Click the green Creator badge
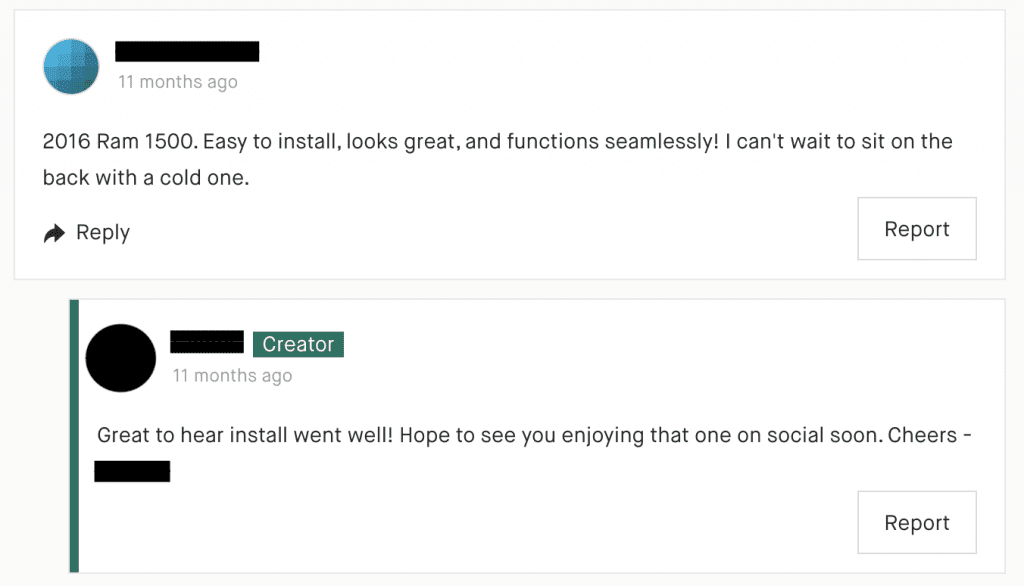The height and width of the screenshot is (586, 1024). click(x=298, y=344)
